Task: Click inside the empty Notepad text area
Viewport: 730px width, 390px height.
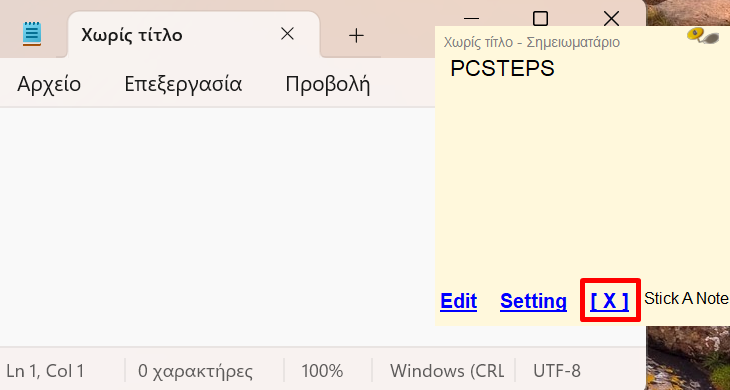Action: (x=217, y=227)
